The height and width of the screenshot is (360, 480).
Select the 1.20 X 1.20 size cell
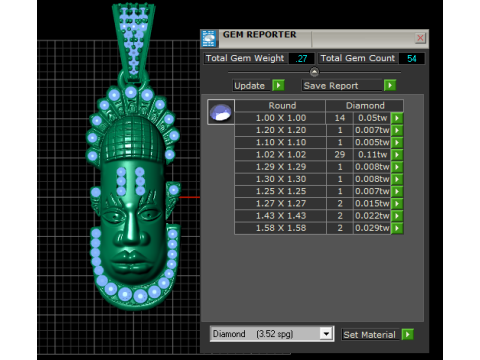click(280, 130)
